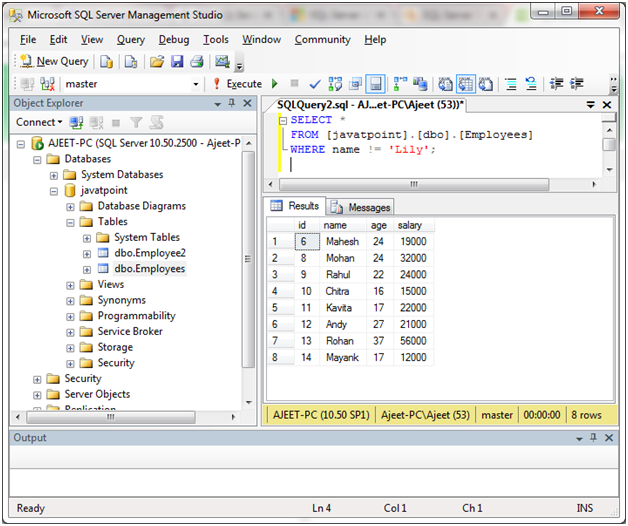The height and width of the screenshot is (526, 628).
Task: Parse the query with the blue checkmark
Action: pyautogui.click(x=315, y=84)
